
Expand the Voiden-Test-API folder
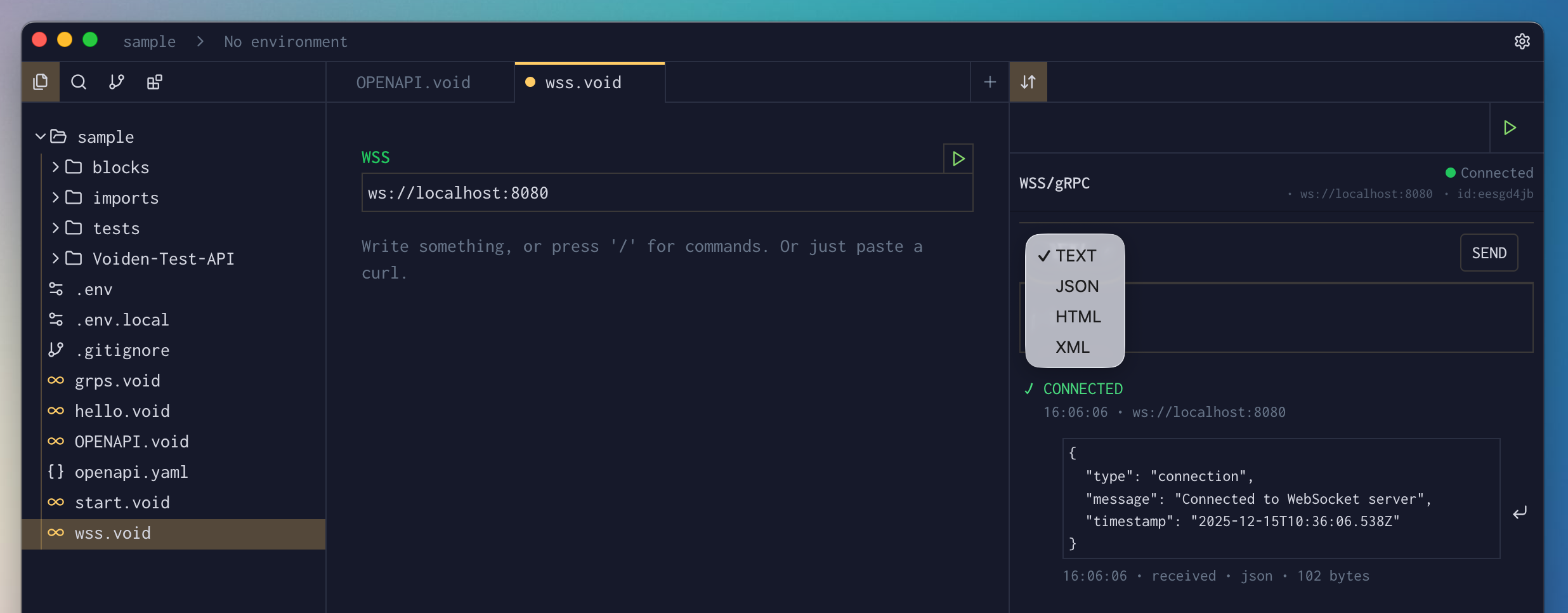56,258
